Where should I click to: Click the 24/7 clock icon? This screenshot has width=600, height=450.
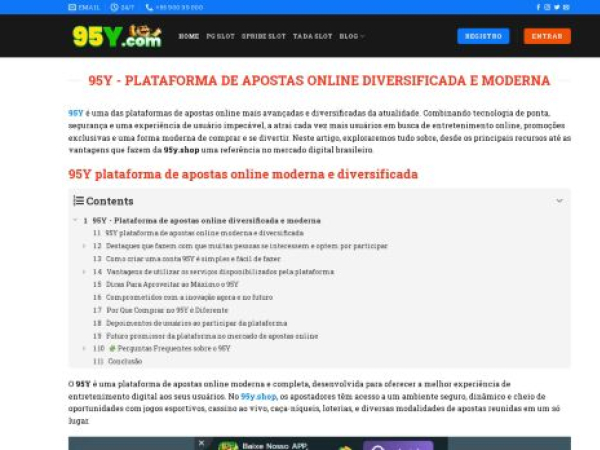pos(114,7)
